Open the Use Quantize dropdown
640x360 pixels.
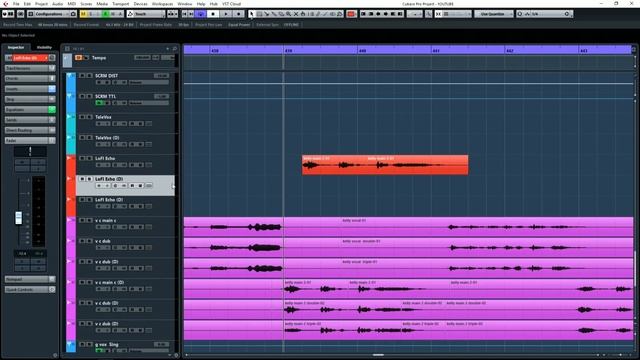[493, 14]
